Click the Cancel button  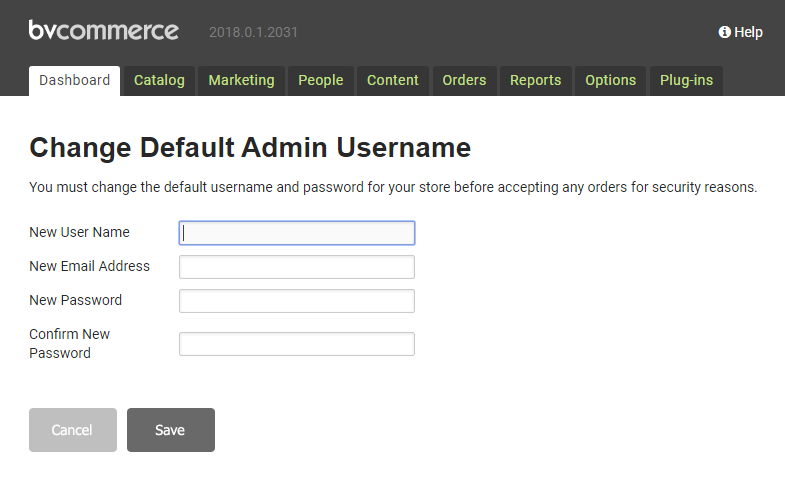(x=72, y=430)
